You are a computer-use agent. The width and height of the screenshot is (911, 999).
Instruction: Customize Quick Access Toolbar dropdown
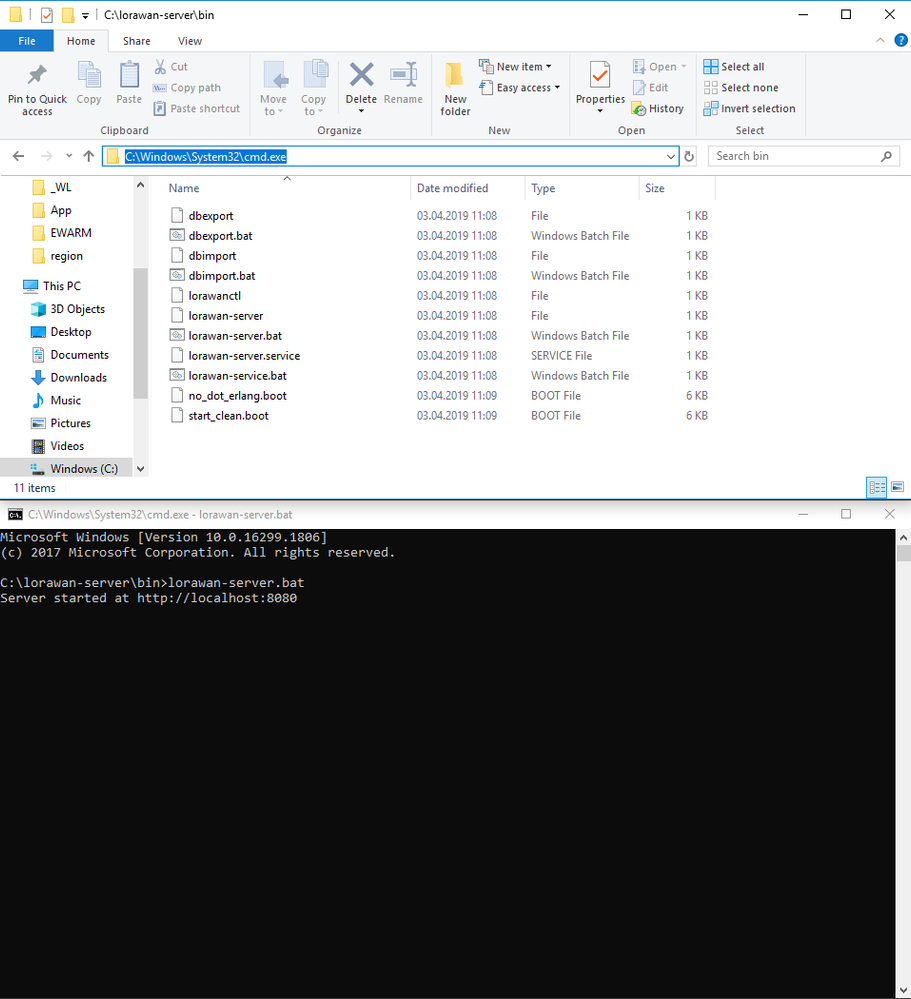click(85, 15)
